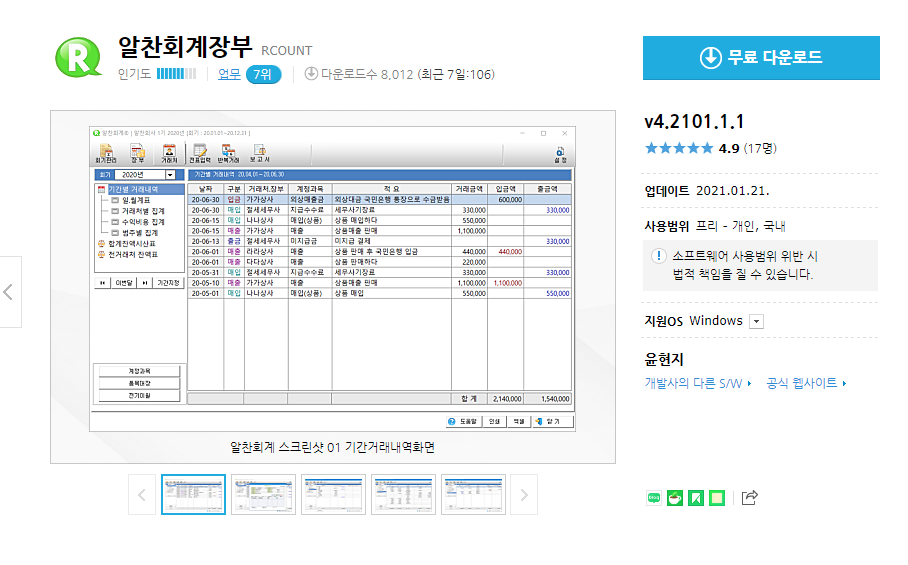The width and height of the screenshot is (908, 565).
Task: Open the green R RCOUNT app logo
Action: pos(78,57)
